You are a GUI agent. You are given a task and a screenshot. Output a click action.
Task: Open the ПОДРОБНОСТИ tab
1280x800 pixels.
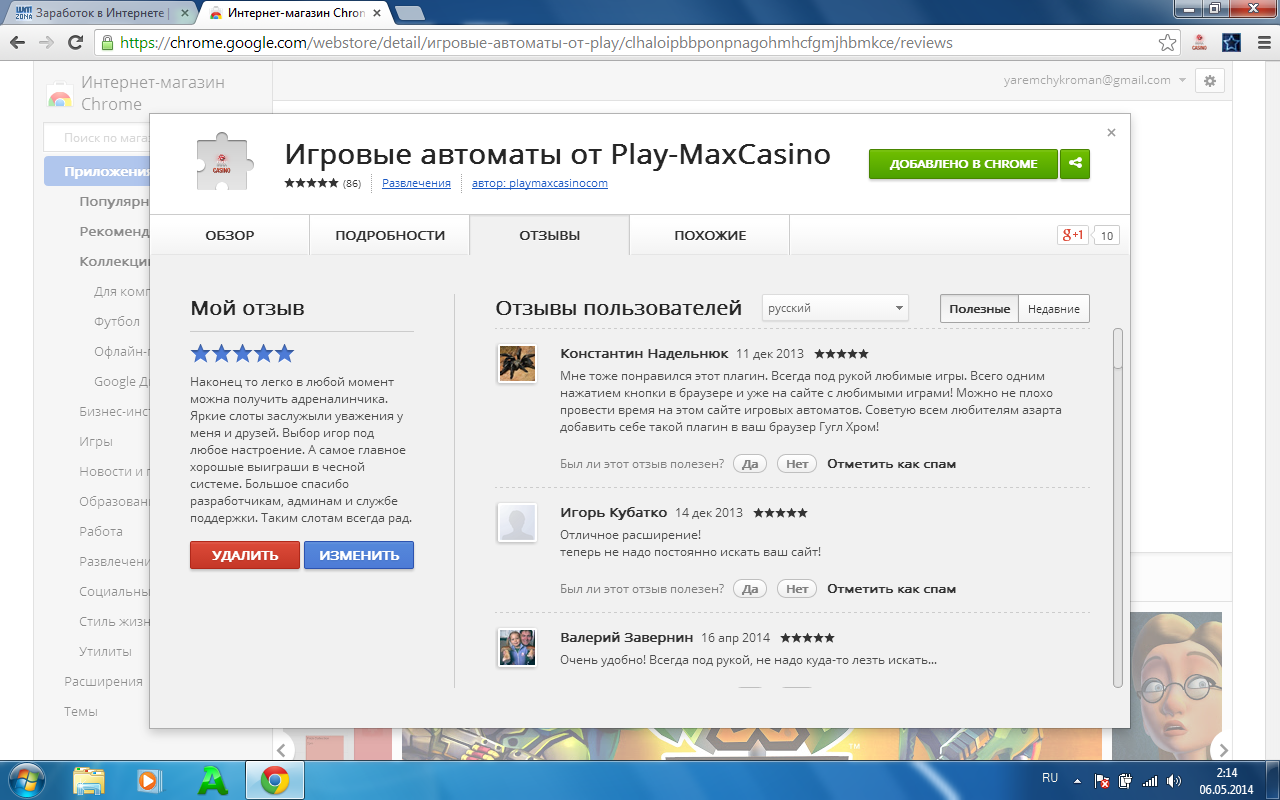pyautogui.click(x=390, y=235)
